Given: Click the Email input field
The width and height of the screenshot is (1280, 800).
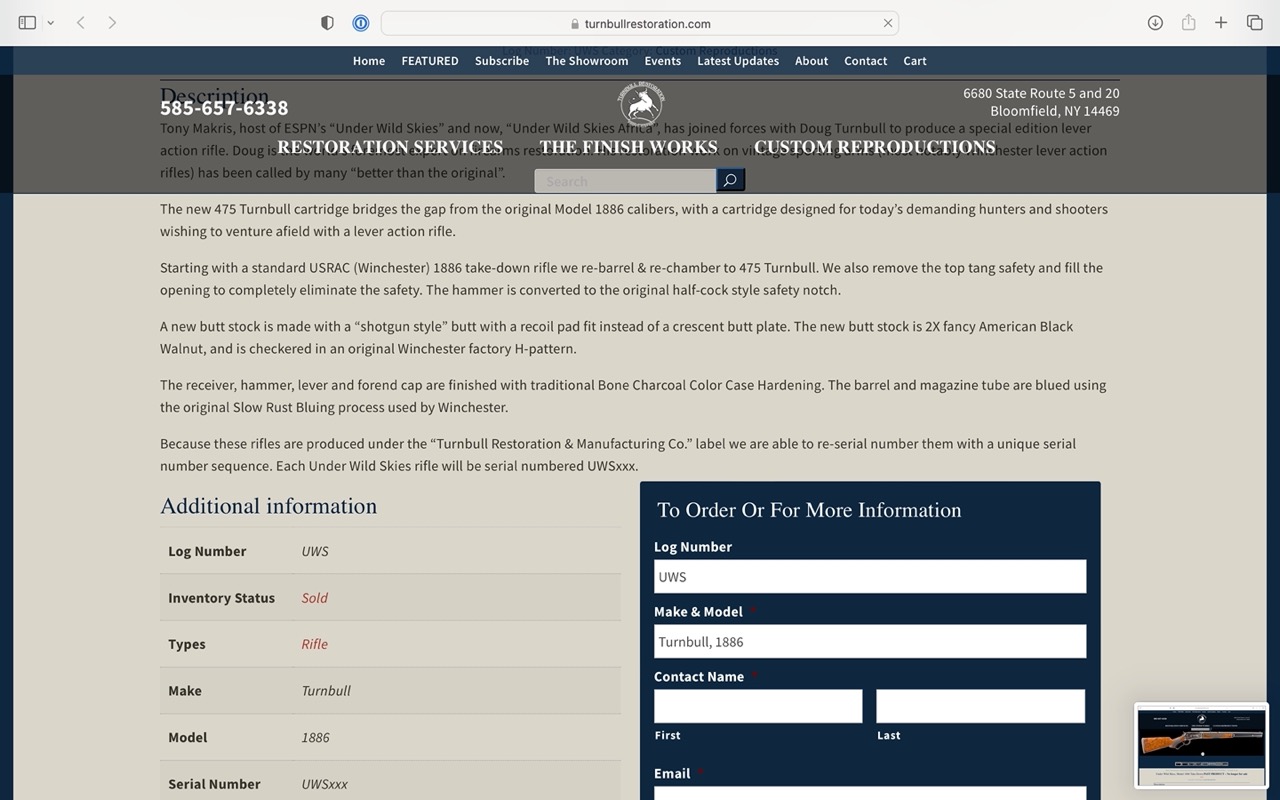Looking at the screenshot, I should 870,794.
